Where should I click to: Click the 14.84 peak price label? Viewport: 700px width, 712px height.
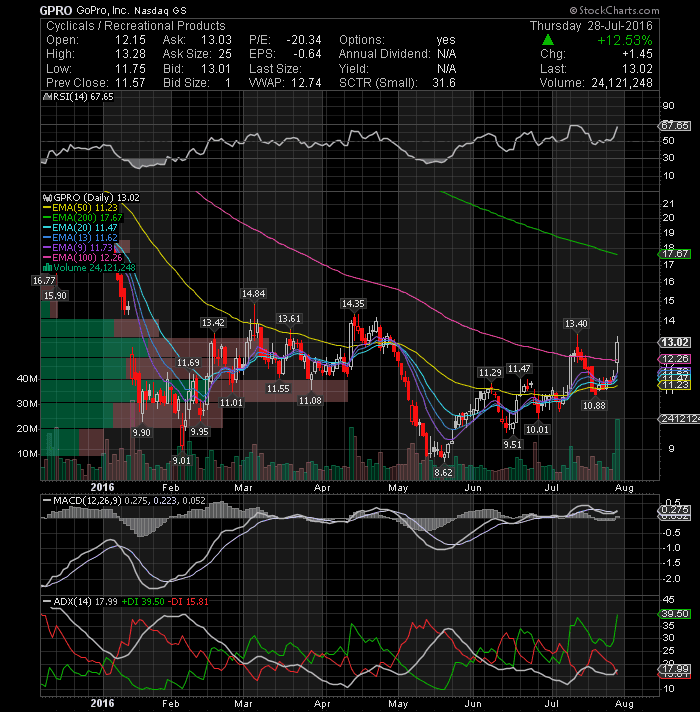(x=253, y=294)
